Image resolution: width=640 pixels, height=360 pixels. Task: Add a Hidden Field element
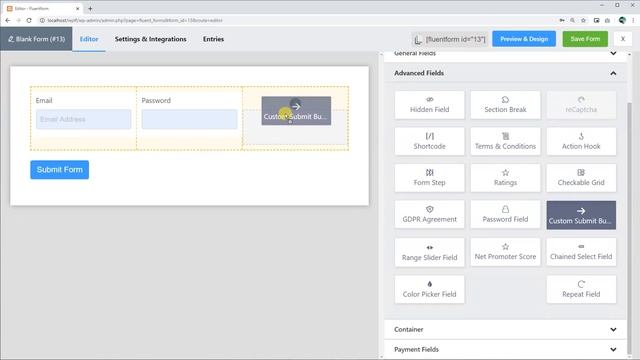(429, 105)
